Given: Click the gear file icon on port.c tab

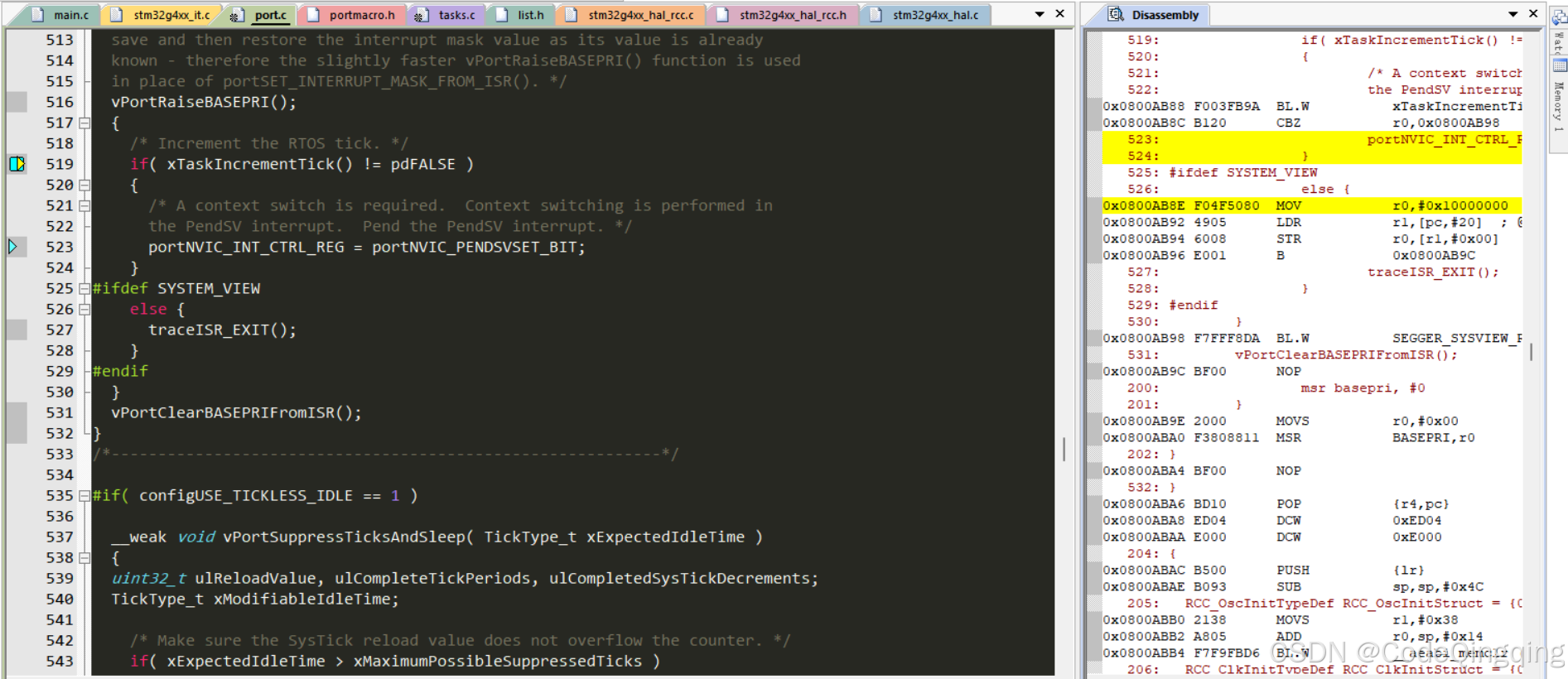Looking at the screenshot, I should [x=236, y=15].
